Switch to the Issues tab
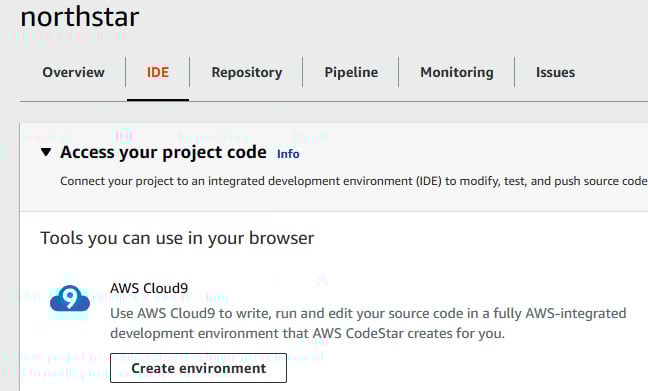The height and width of the screenshot is (391, 648). 555,72
